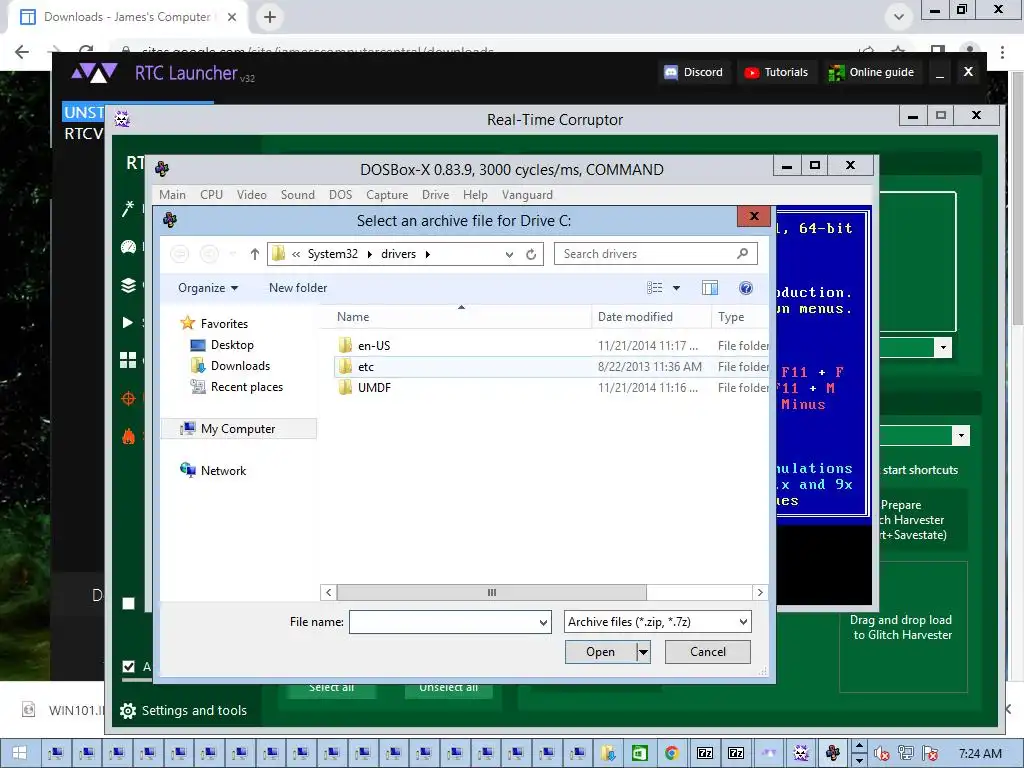Image resolution: width=1024 pixels, height=768 pixels.
Task: Click the New folder button
Action: 298,288
